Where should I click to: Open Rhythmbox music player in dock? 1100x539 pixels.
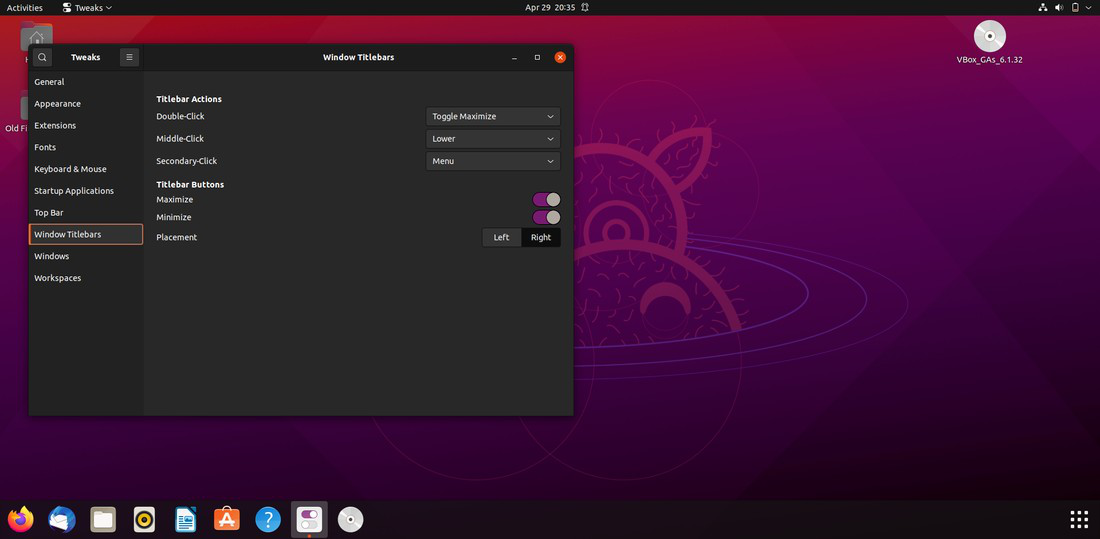144,519
